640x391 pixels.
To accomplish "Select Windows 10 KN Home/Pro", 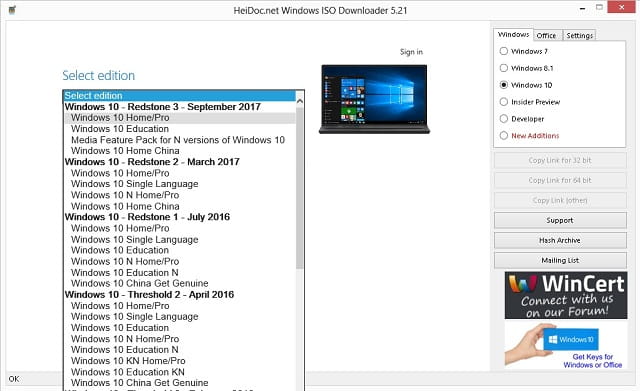I will pyautogui.click(x=180, y=361).
